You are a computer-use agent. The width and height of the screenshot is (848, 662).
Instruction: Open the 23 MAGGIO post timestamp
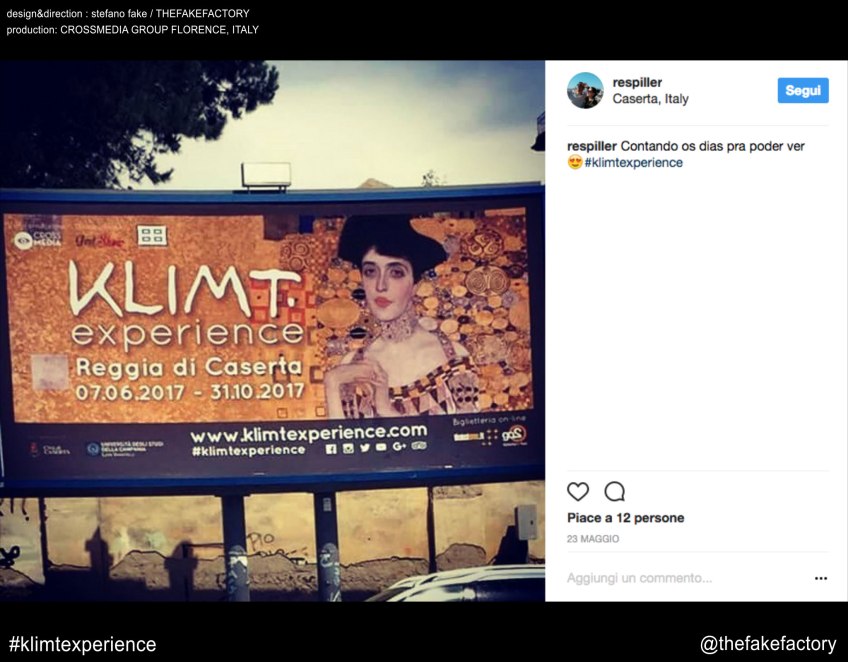593,539
